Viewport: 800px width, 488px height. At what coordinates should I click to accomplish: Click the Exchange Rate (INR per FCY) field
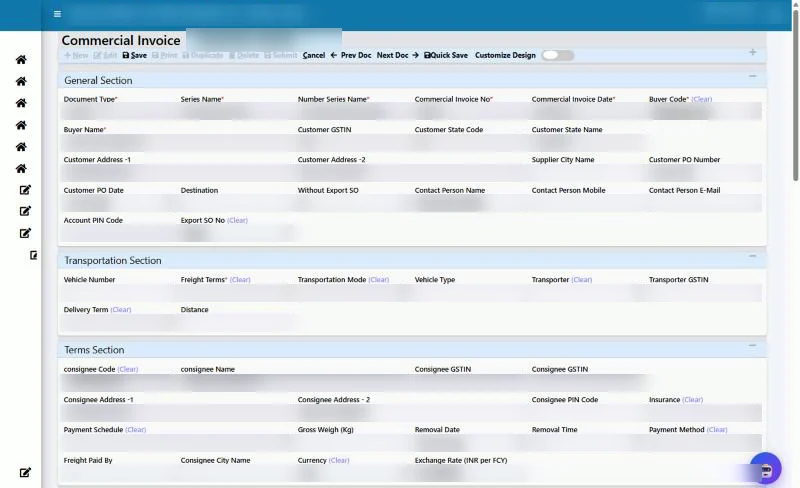tap(470, 473)
